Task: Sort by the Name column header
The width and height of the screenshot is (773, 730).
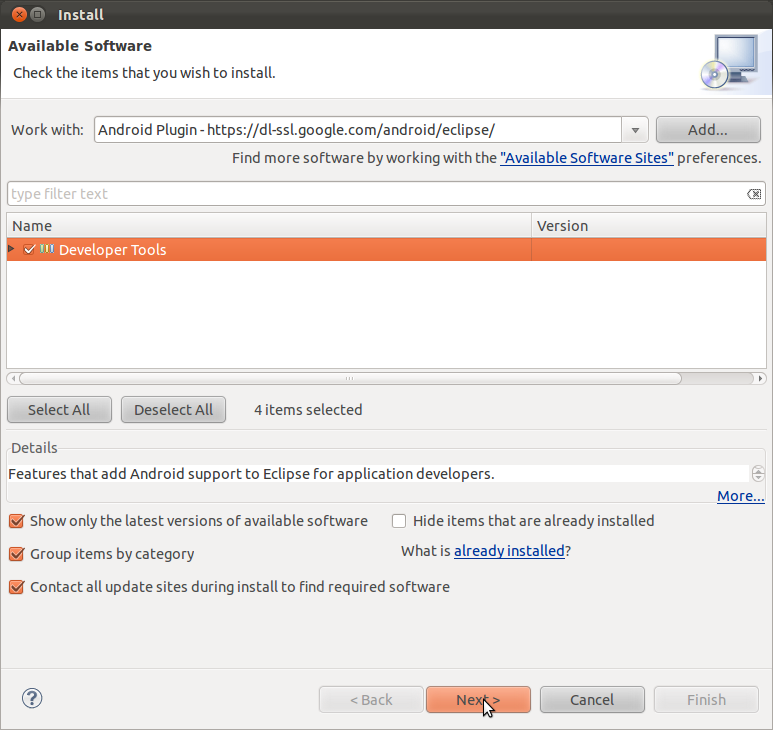Action: 269,226
